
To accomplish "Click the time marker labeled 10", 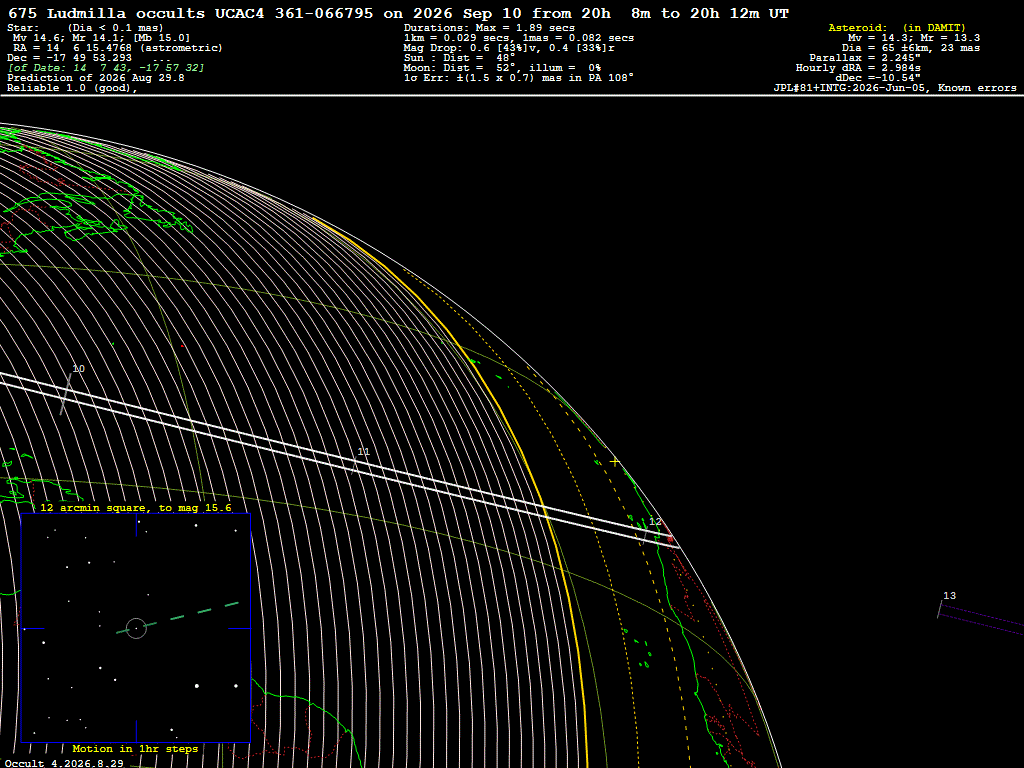I will [x=78, y=369].
